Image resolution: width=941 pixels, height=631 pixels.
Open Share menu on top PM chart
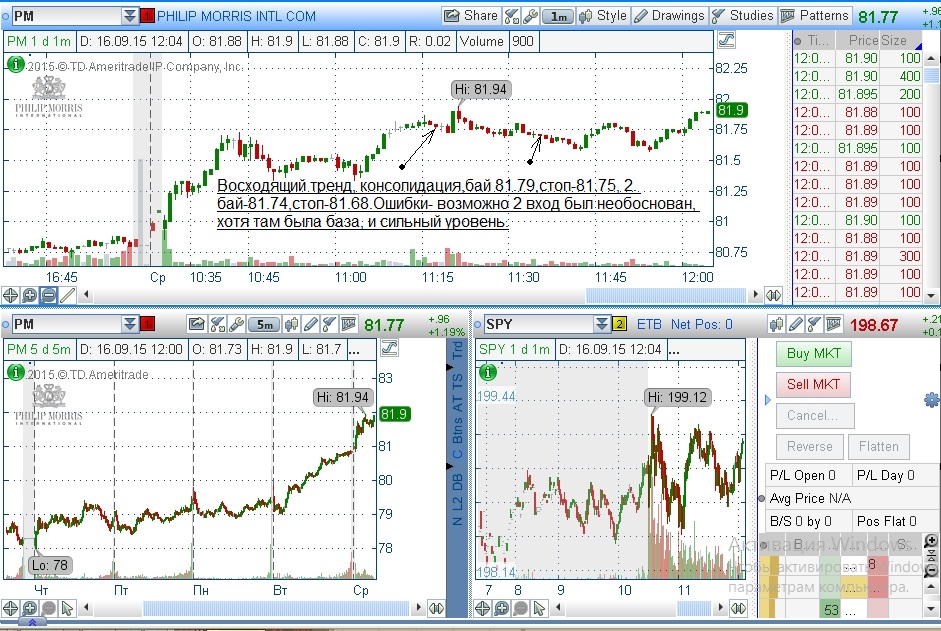(471, 16)
